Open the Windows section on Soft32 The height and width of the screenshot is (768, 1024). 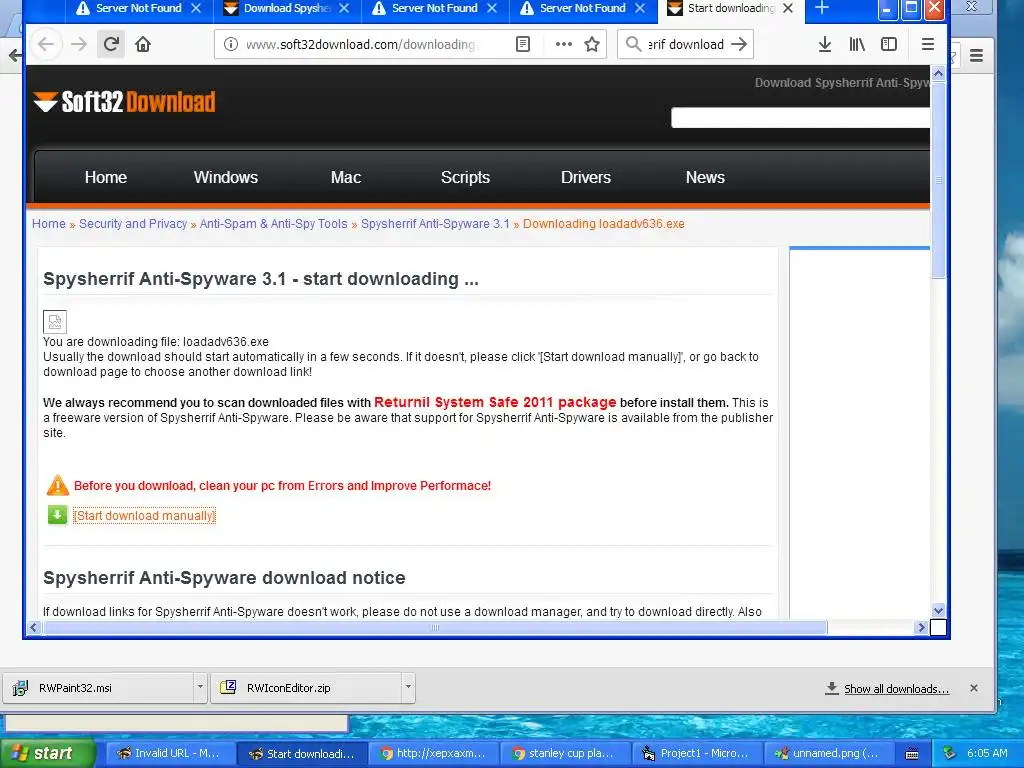226,177
